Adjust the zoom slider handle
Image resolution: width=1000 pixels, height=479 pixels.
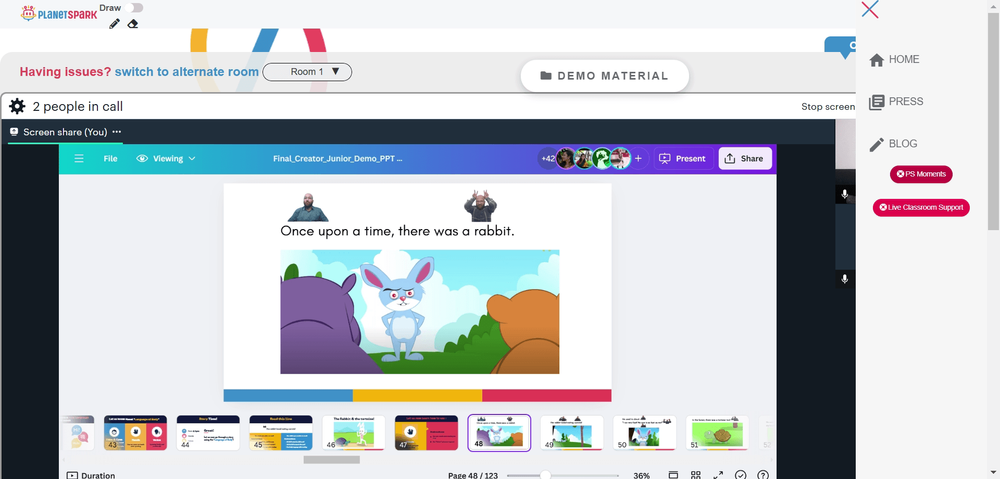click(x=545, y=475)
